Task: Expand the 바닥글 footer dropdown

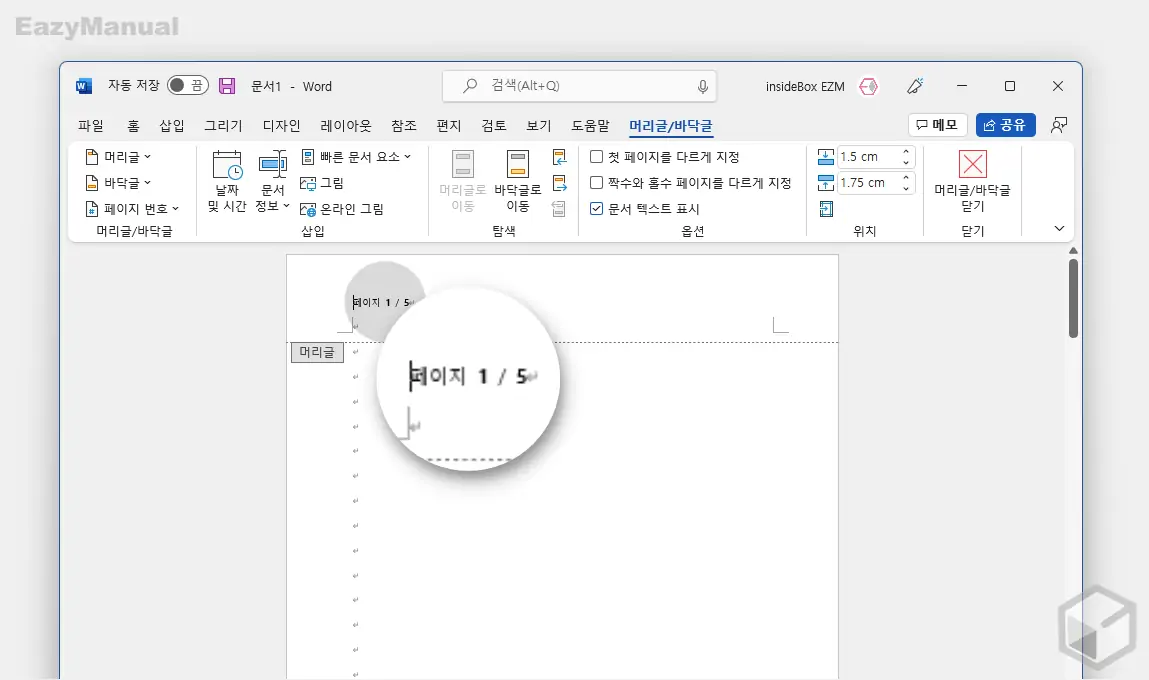Action: tap(119, 182)
